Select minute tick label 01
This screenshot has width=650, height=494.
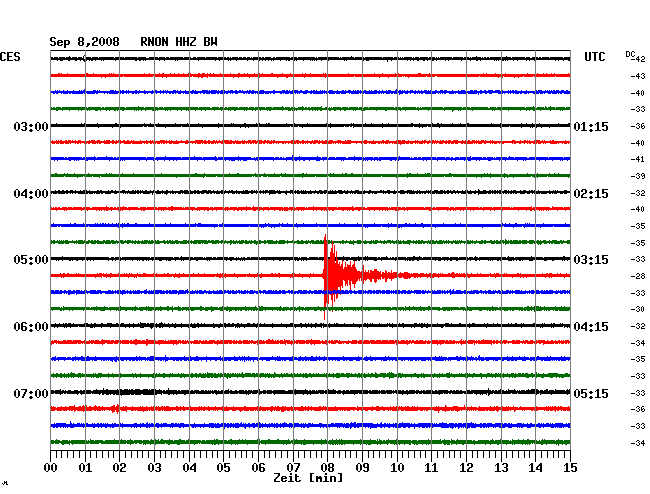85,467
